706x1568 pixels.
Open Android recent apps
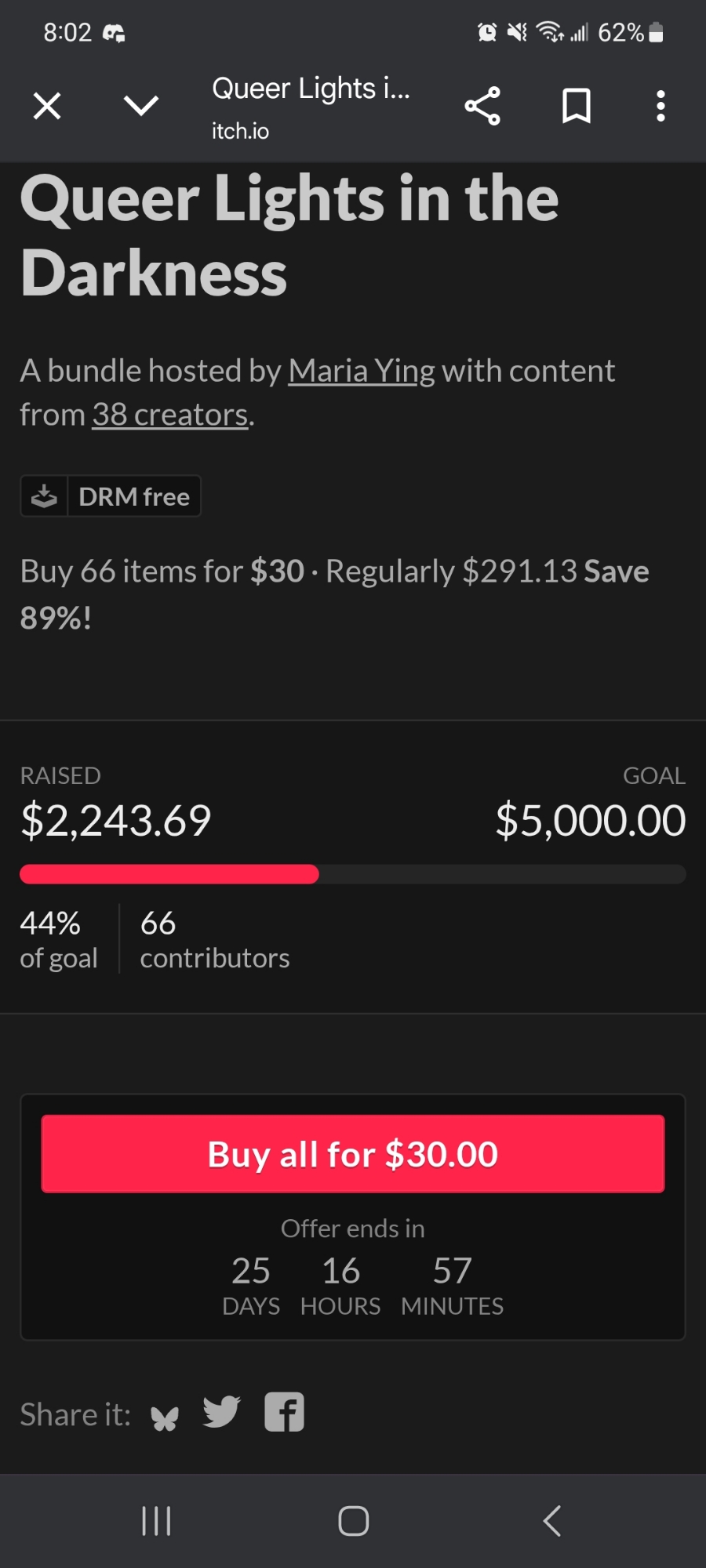(156, 1521)
